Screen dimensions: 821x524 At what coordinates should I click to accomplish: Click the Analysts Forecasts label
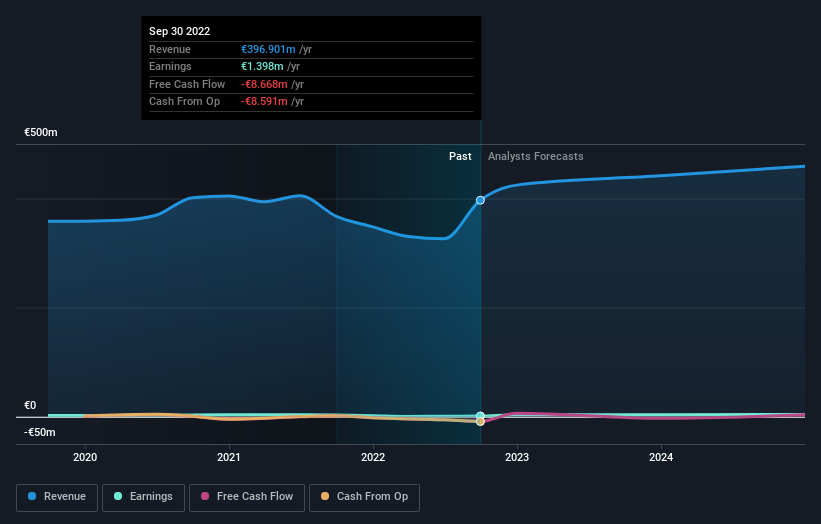tap(536, 157)
